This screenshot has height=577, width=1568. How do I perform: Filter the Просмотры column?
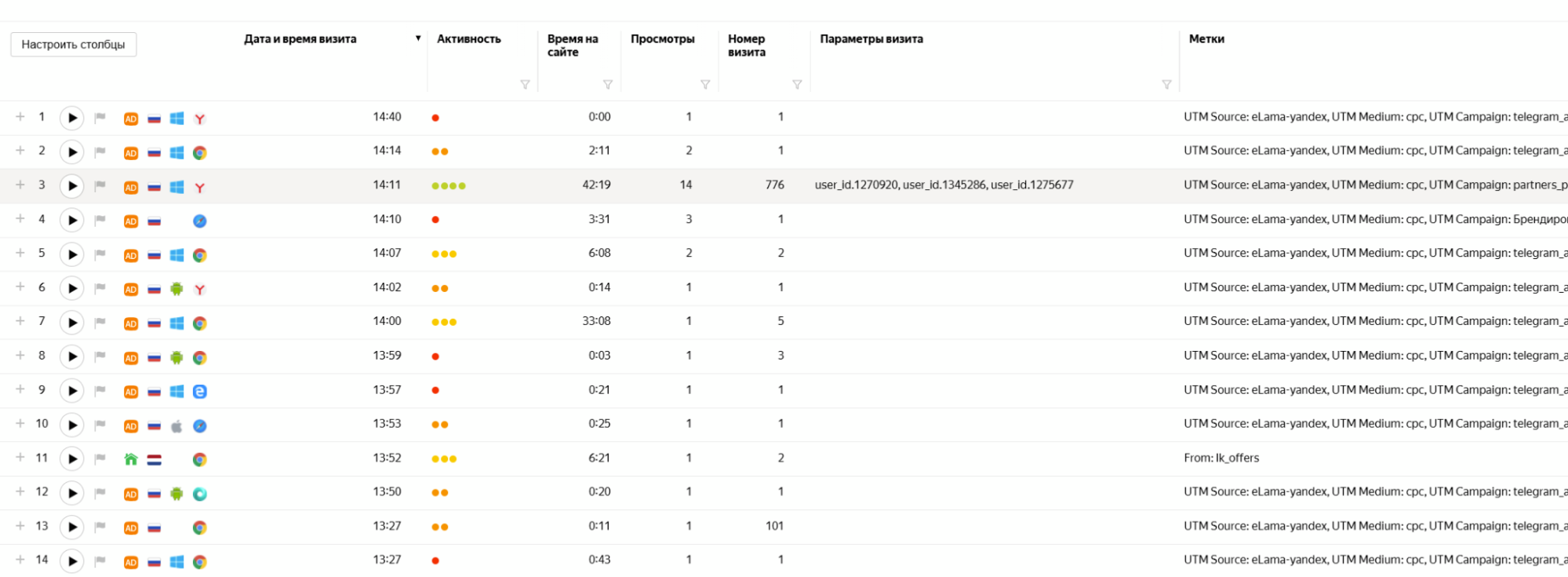click(705, 85)
